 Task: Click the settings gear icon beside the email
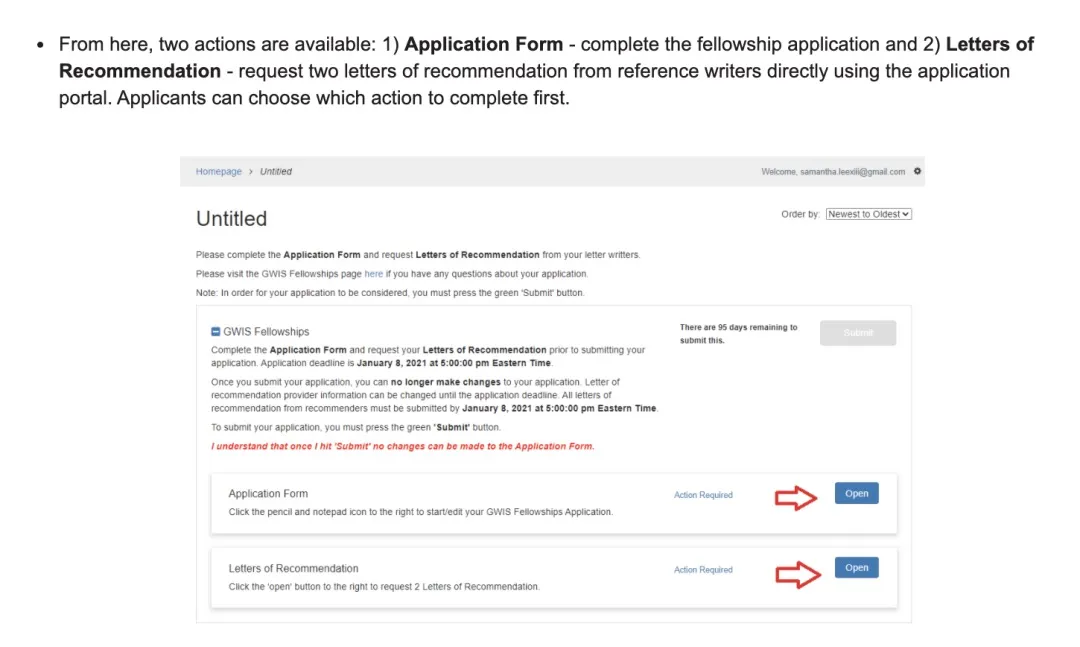(x=918, y=171)
